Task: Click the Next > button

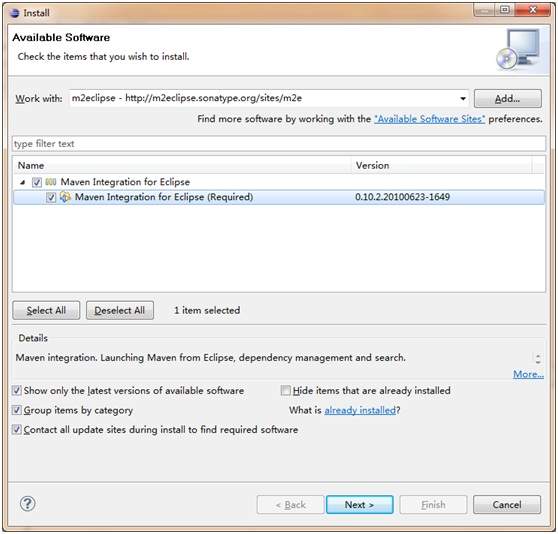Action: pyautogui.click(x=360, y=504)
